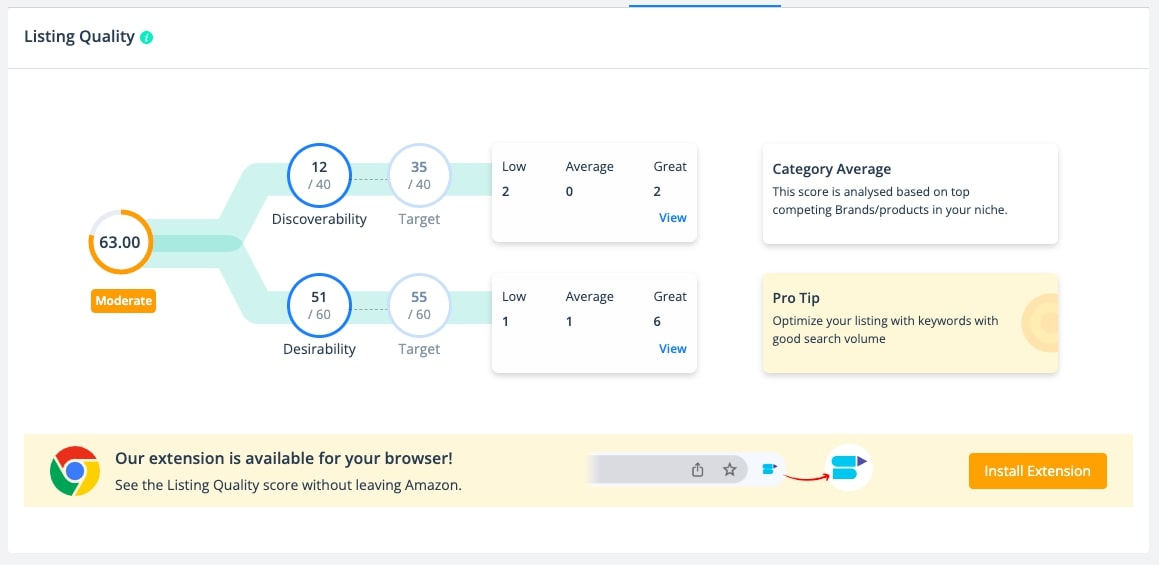Click the 63.00 overall score ring
The height and width of the screenshot is (565, 1159).
click(120, 242)
